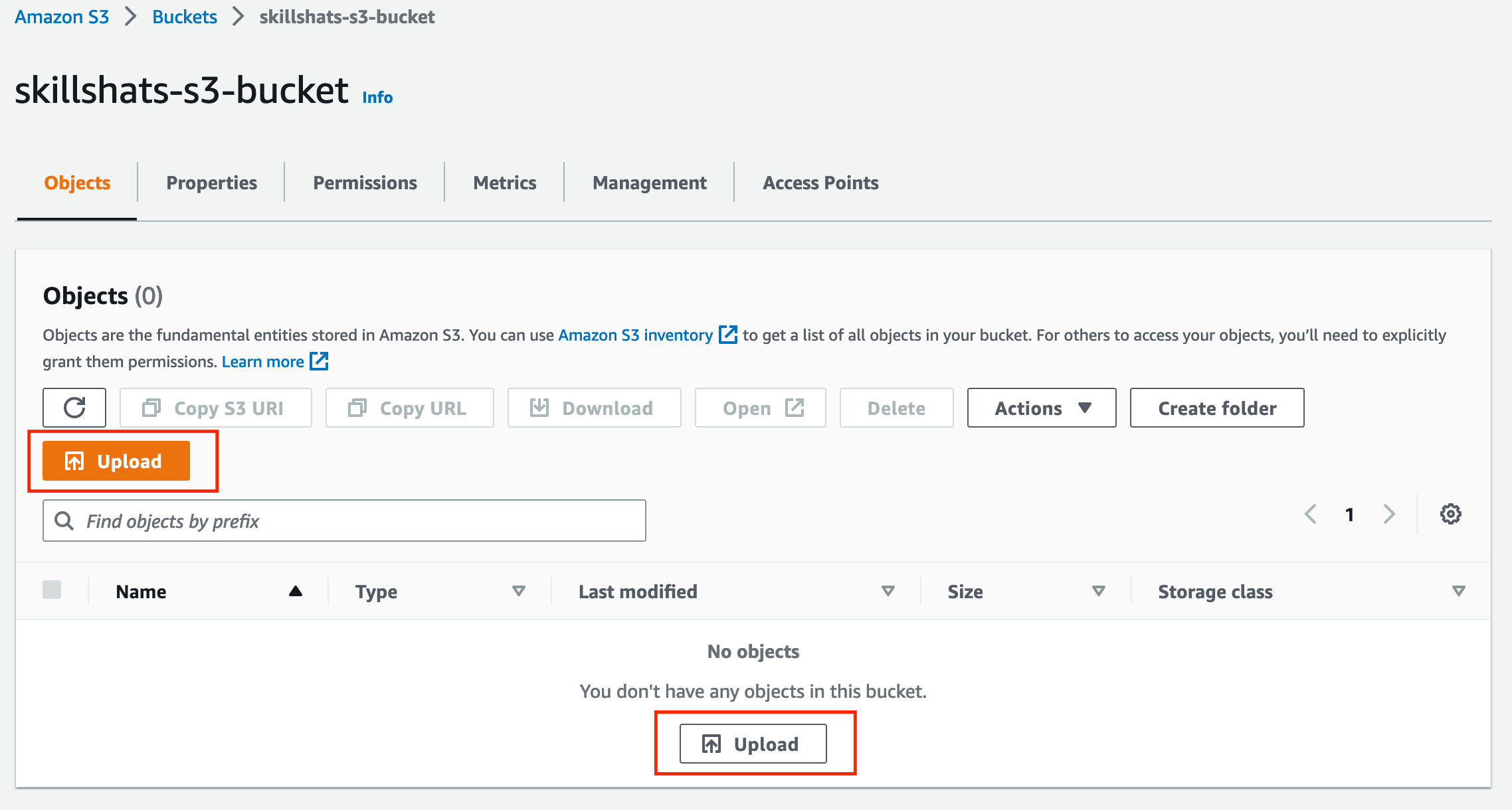The height and width of the screenshot is (810, 1512).
Task: Click page number 1 in pagination
Action: coord(1349,515)
